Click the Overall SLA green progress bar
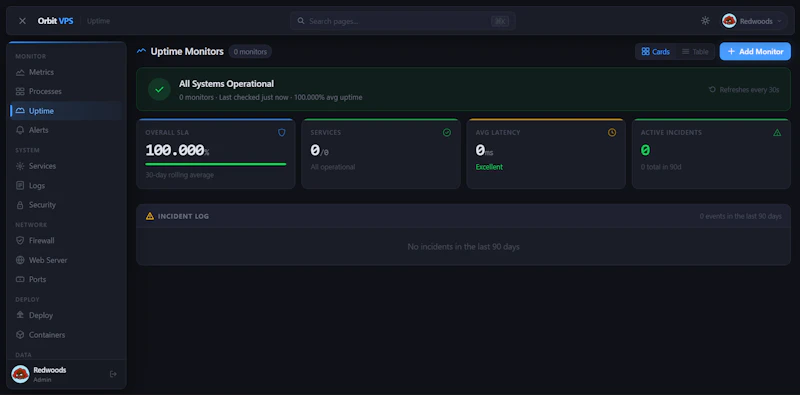This screenshot has width=800, height=395. click(216, 164)
